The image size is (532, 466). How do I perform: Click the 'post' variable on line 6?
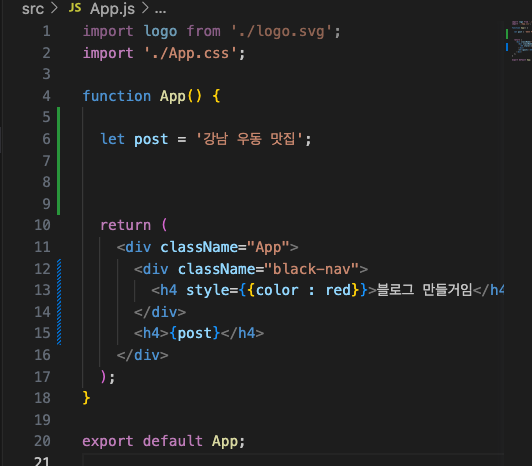151,139
